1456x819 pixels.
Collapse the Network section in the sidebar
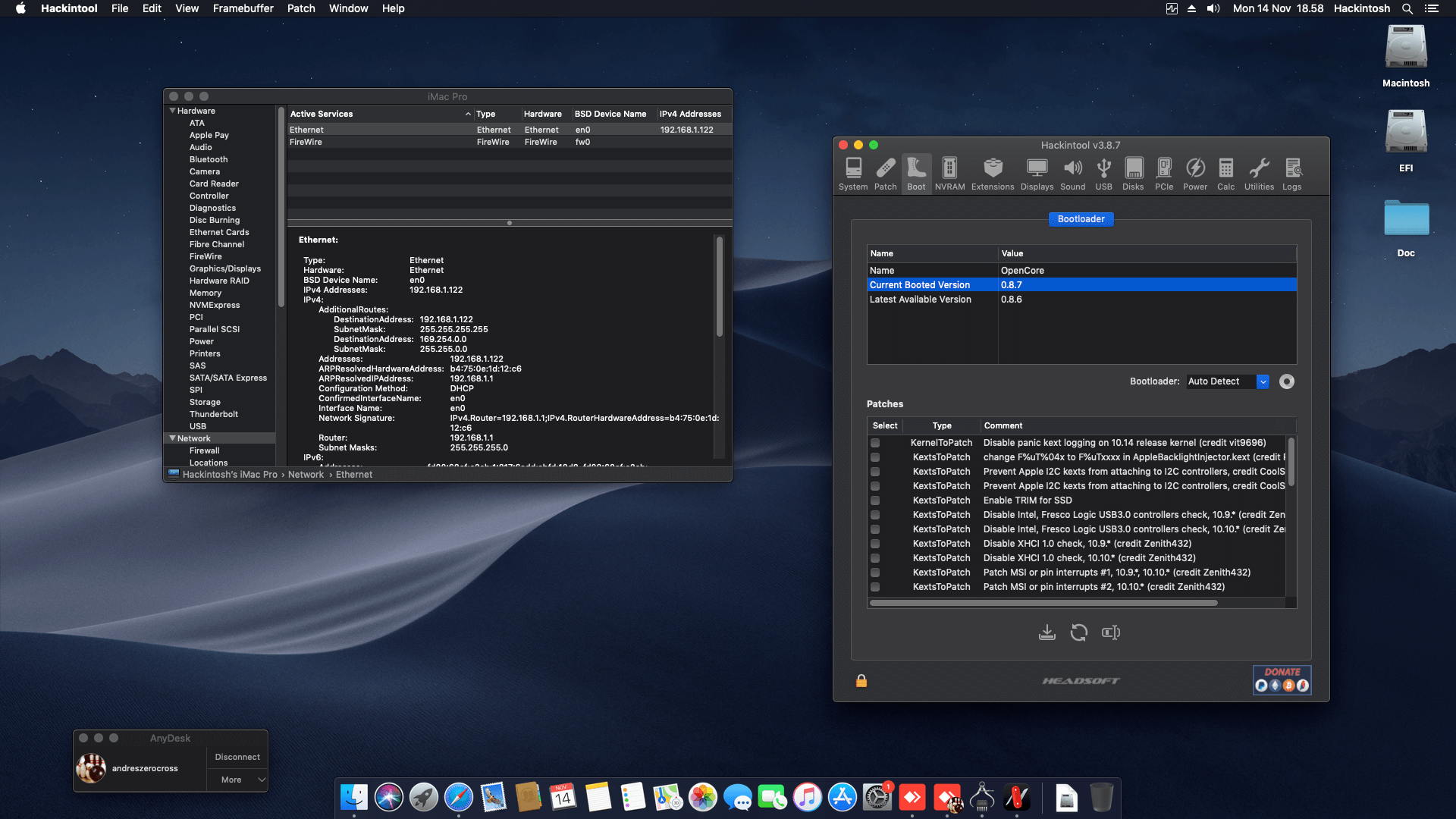tap(174, 438)
